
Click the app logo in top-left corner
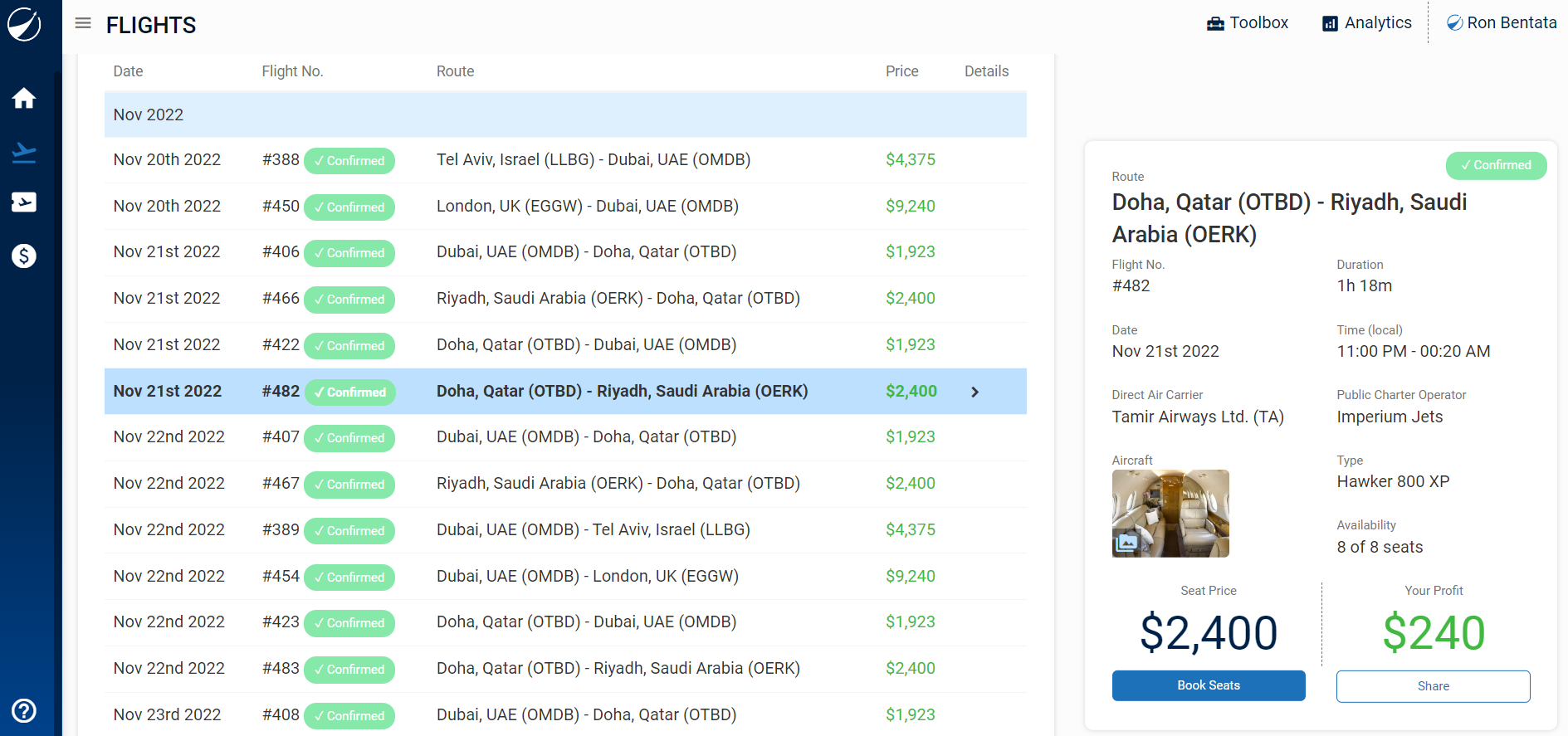pos(24,24)
